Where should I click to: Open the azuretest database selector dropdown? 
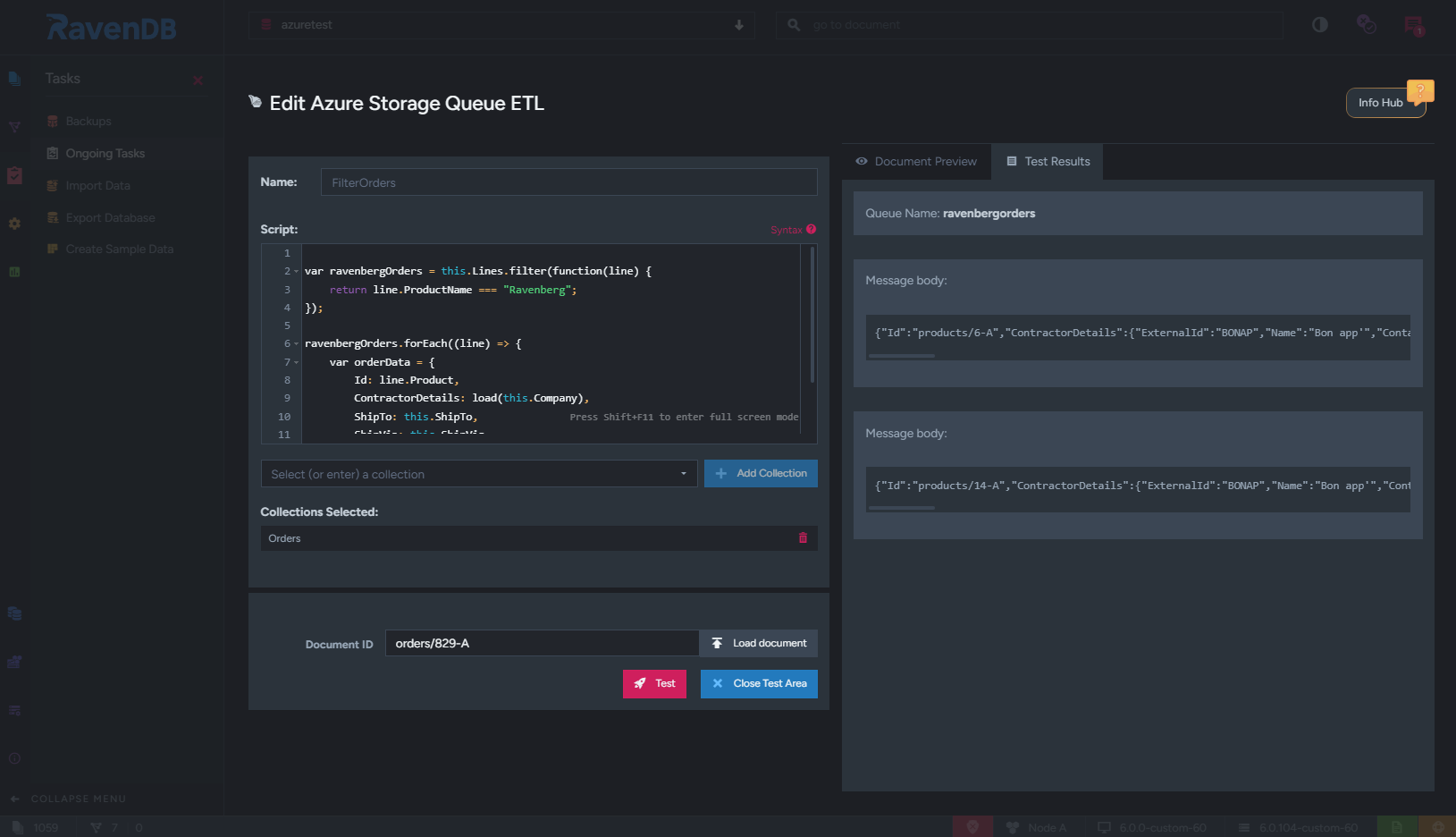point(501,25)
